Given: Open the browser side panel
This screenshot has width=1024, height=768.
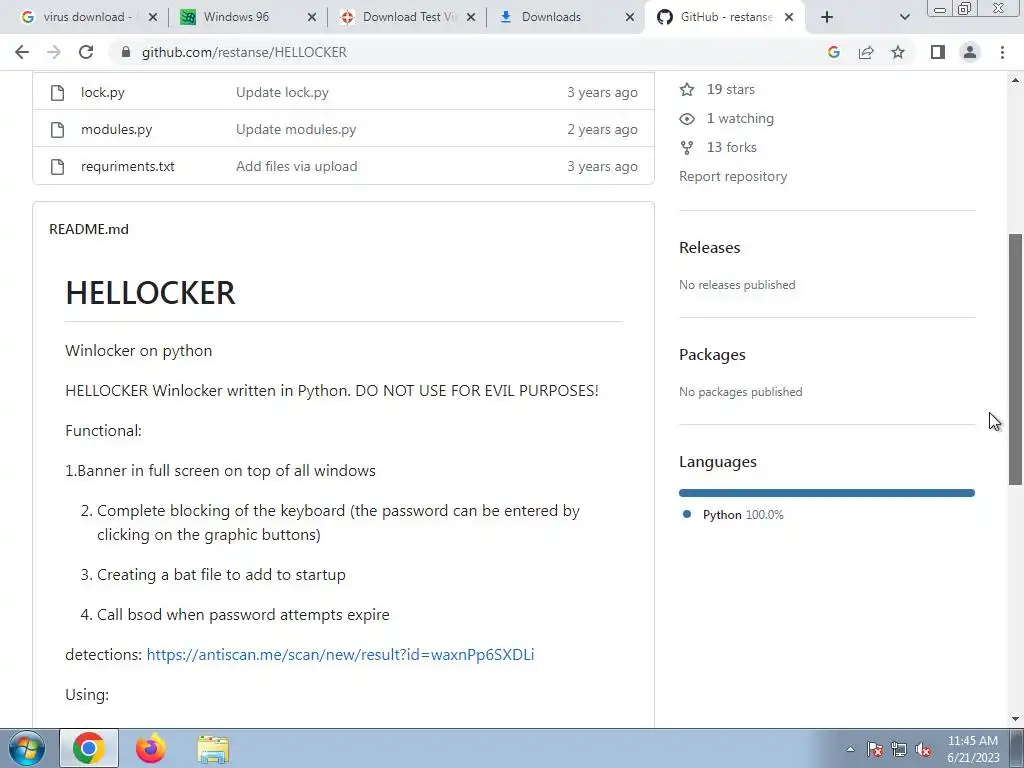Looking at the screenshot, I should coord(938,52).
